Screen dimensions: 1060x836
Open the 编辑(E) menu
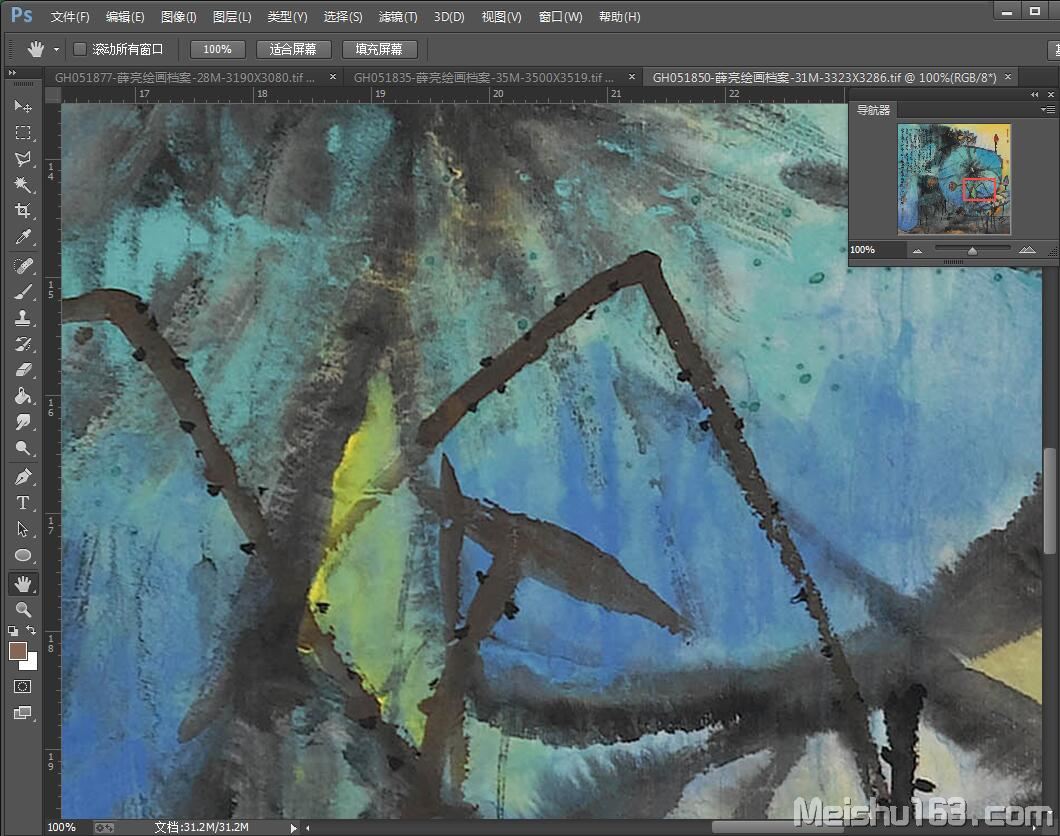point(125,17)
